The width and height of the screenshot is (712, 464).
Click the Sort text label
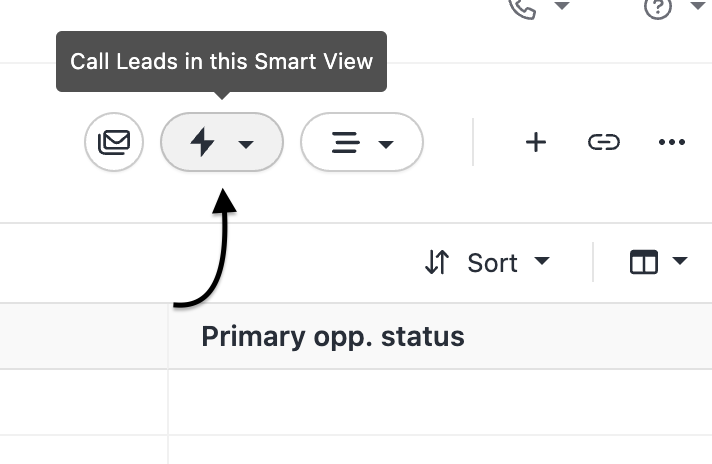(492, 263)
